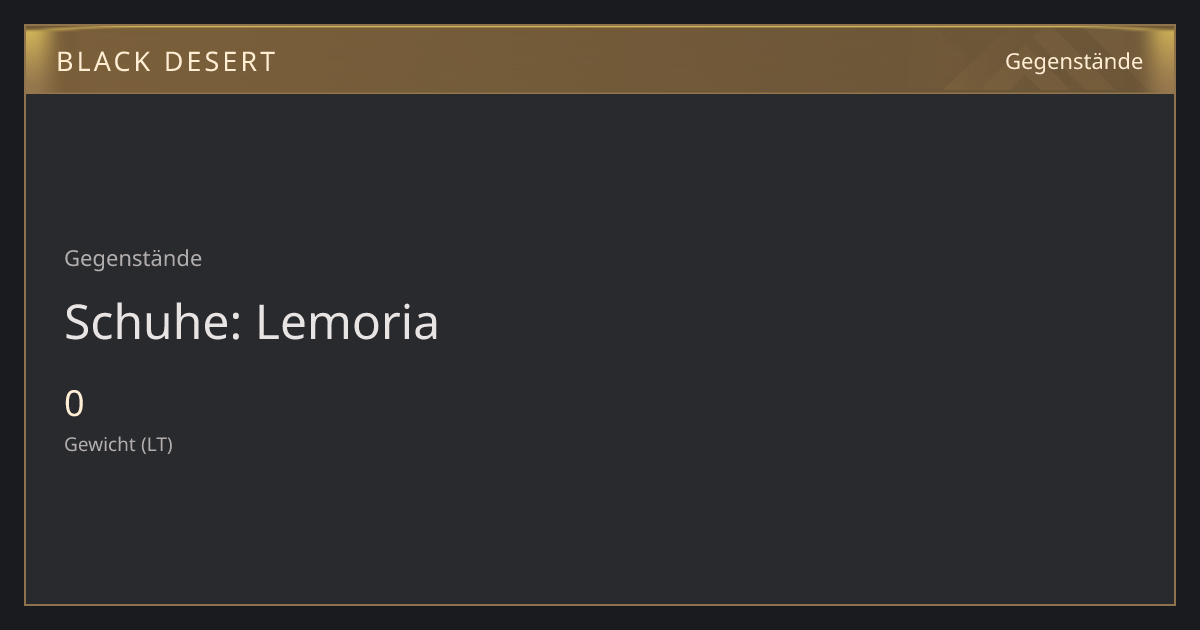Click the word Gewicht under the value
The image size is (1200, 630).
tap(100, 444)
